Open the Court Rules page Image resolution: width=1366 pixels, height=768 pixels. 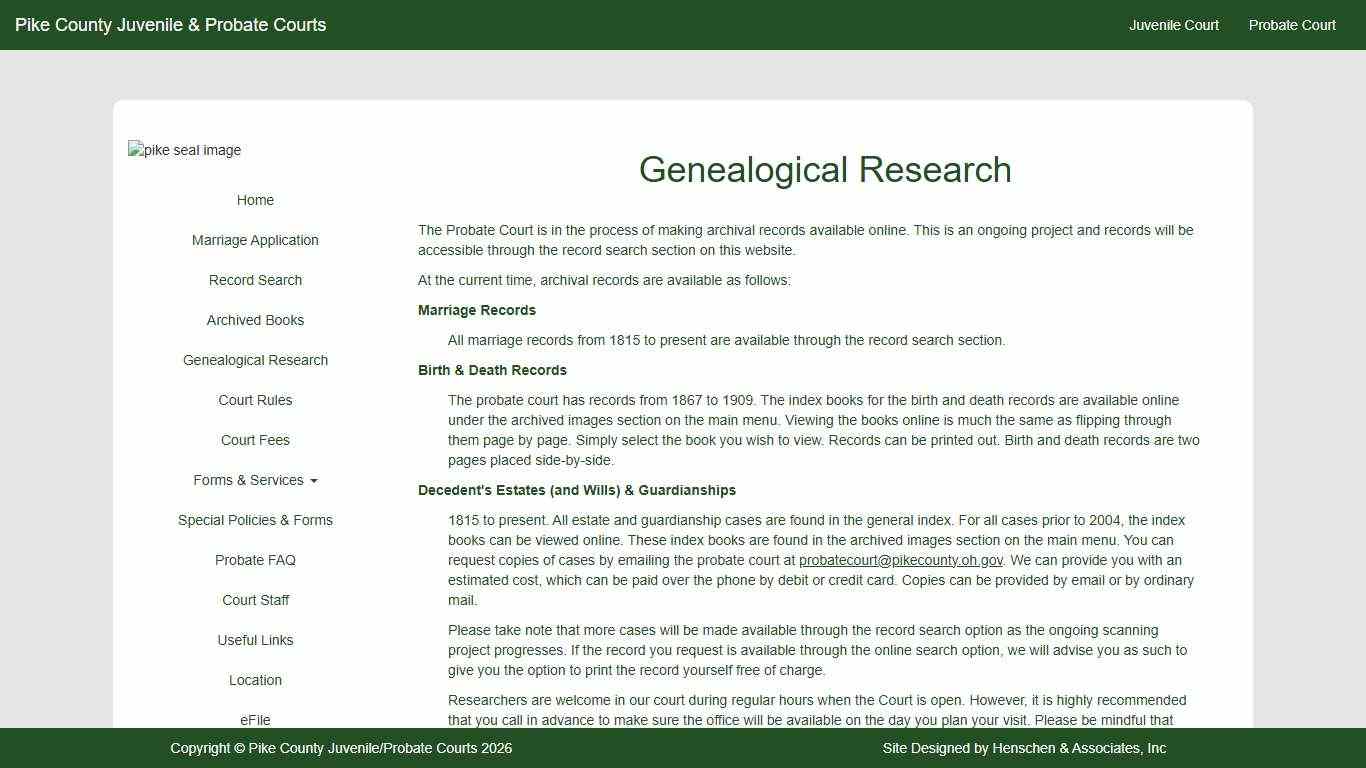[x=255, y=400]
